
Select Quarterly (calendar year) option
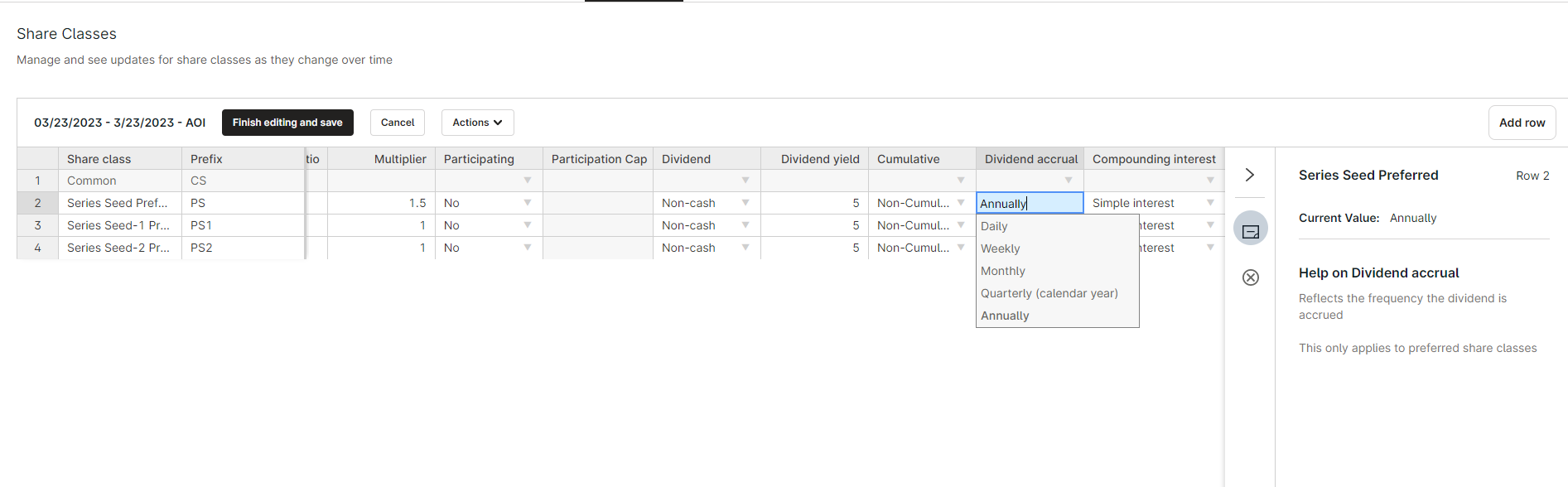coord(1049,293)
